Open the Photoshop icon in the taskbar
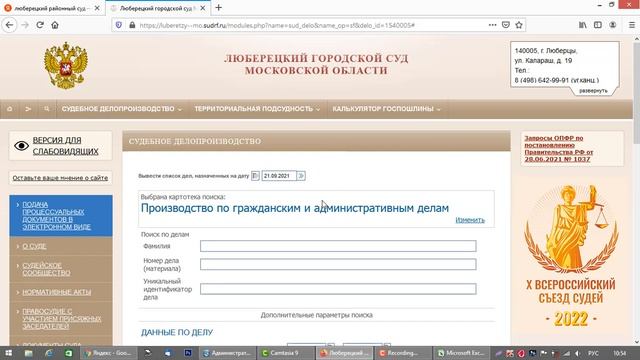640x360 pixels. [188, 353]
